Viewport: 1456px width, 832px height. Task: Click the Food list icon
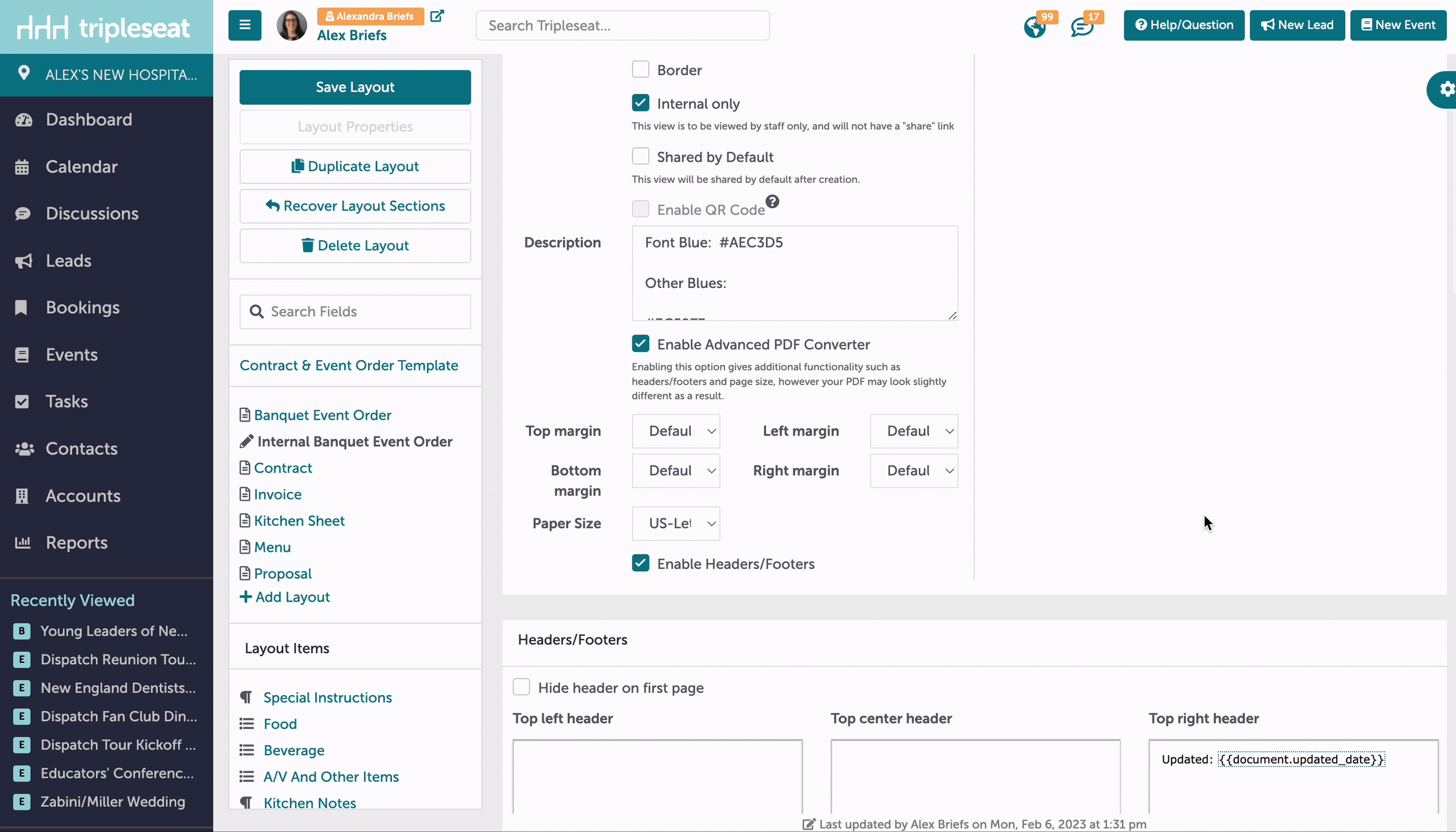(246, 724)
